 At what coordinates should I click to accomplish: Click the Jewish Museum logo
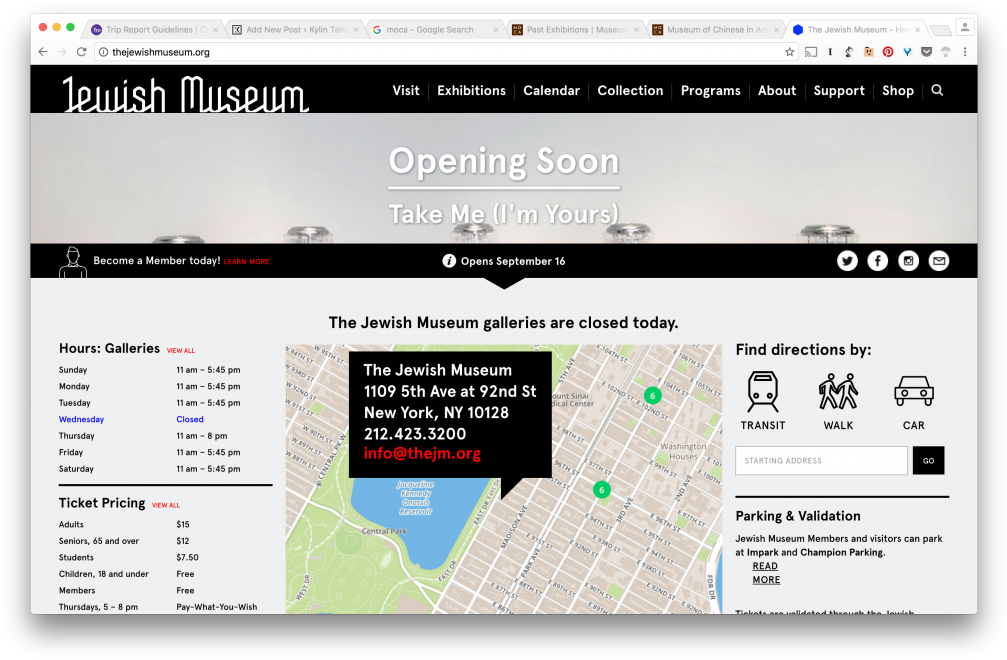click(186, 94)
